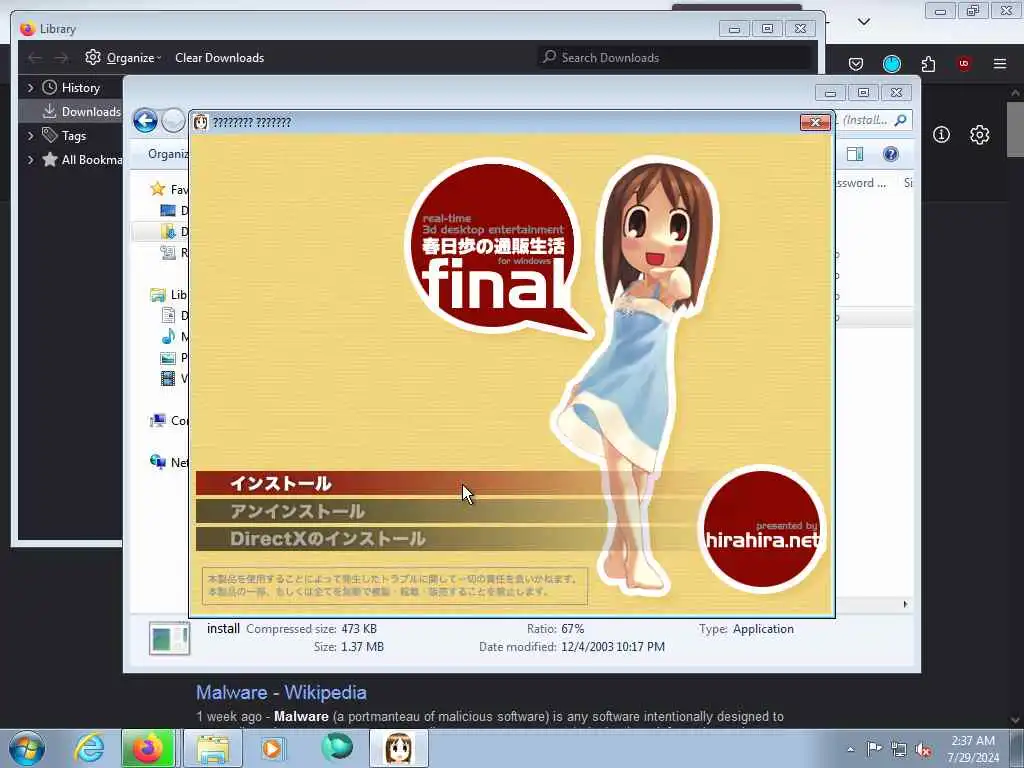Select Favorites star in Explorer sidebar
The height and width of the screenshot is (768, 1024).
point(157,189)
